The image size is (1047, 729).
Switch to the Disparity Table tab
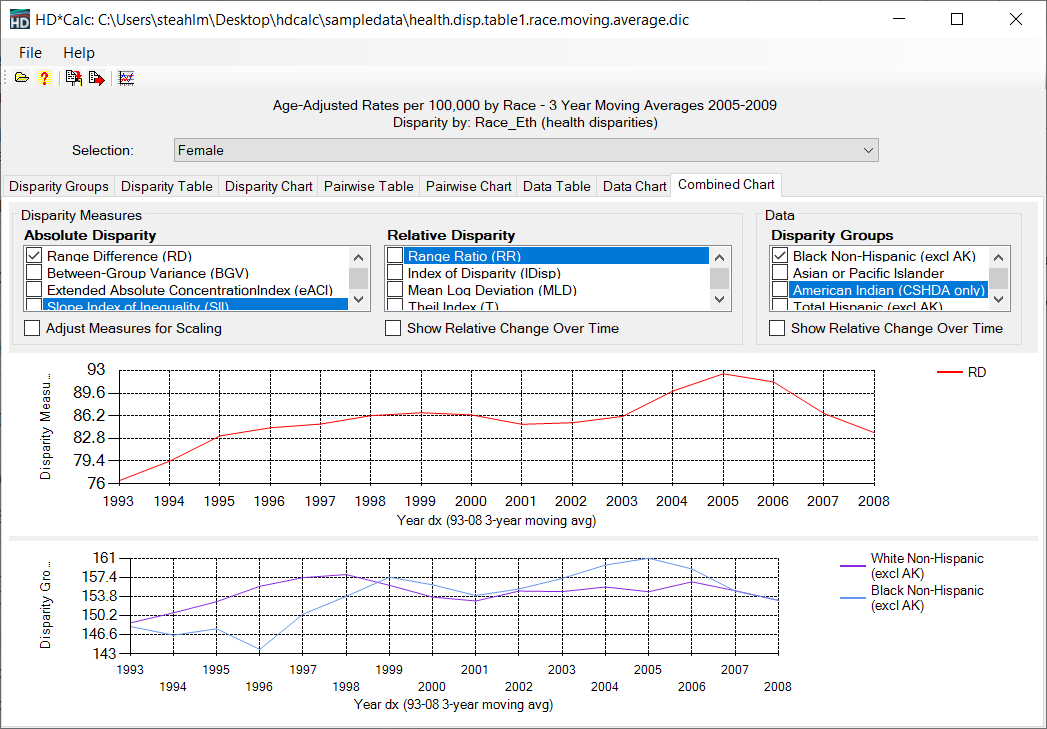click(x=166, y=186)
